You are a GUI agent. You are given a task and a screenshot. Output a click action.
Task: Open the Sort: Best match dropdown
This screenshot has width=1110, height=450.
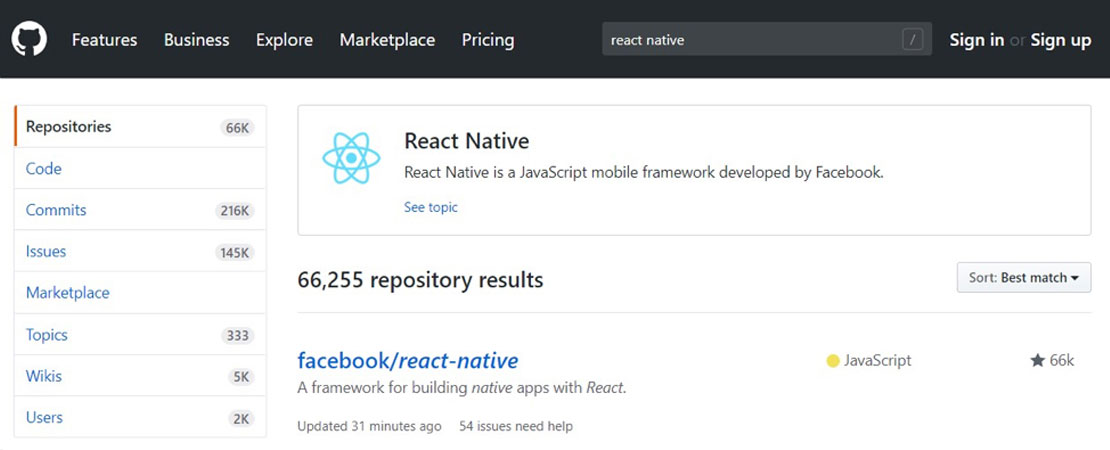pyautogui.click(x=1024, y=277)
